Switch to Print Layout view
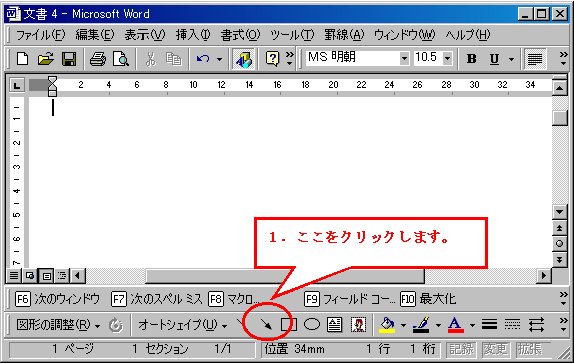This screenshot has width=574, height=364. 46,275
